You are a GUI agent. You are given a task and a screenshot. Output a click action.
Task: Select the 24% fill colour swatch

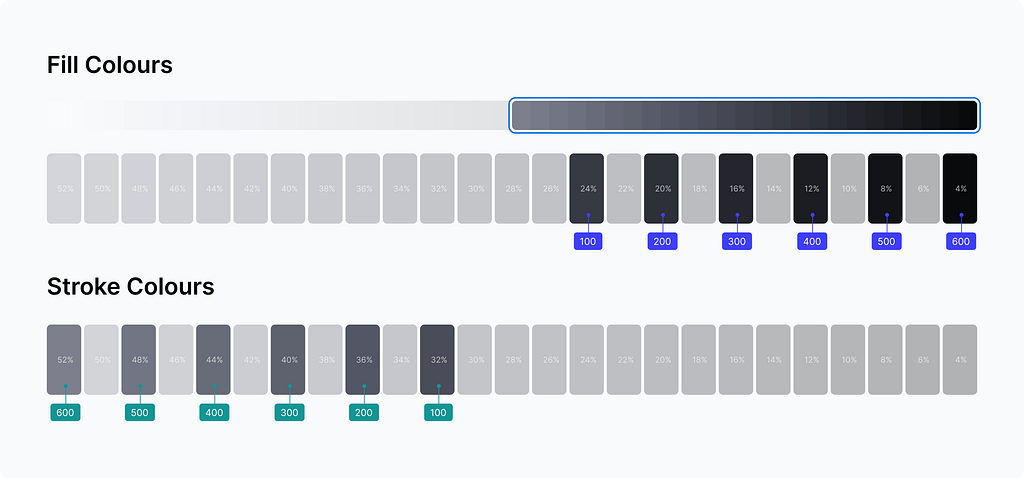(x=587, y=188)
